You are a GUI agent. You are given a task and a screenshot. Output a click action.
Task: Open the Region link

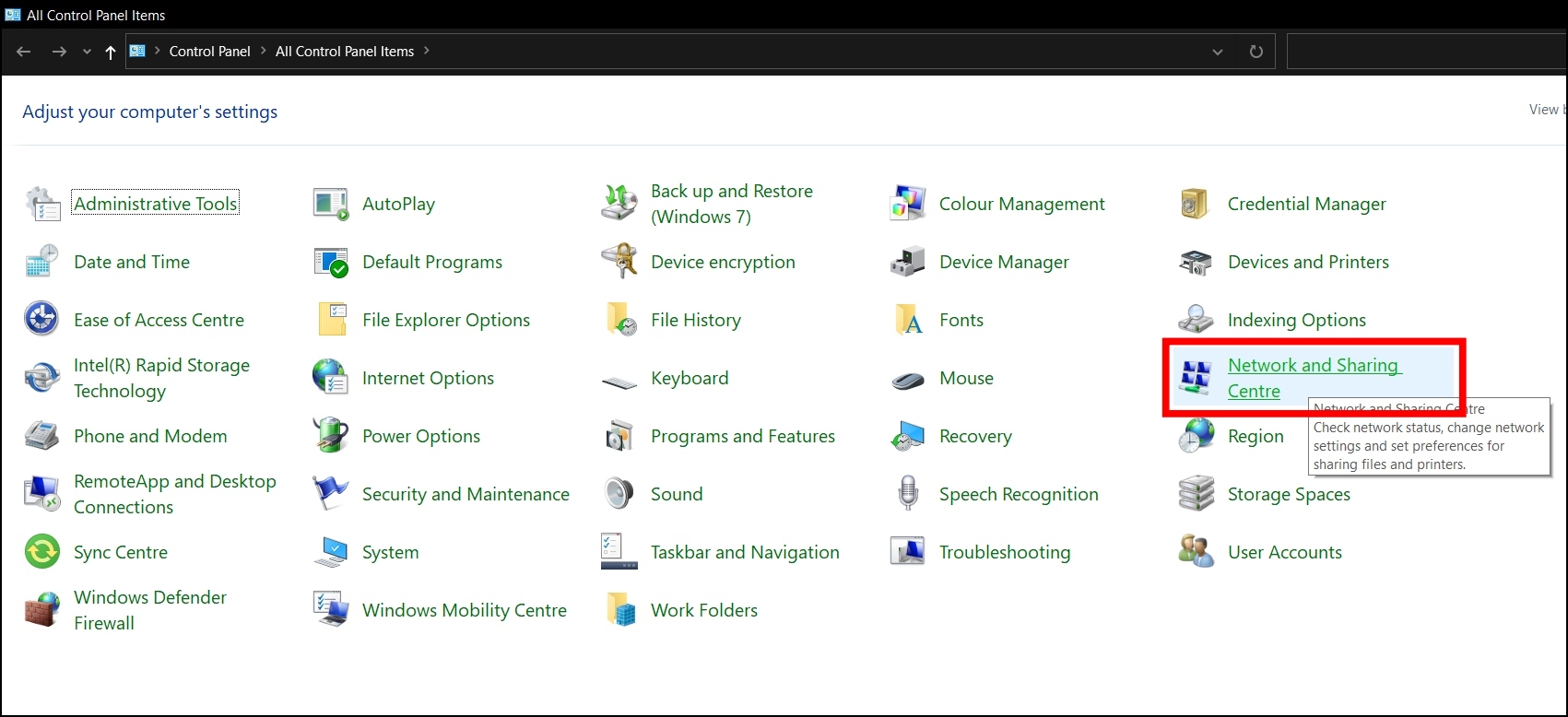tap(1256, 436)
